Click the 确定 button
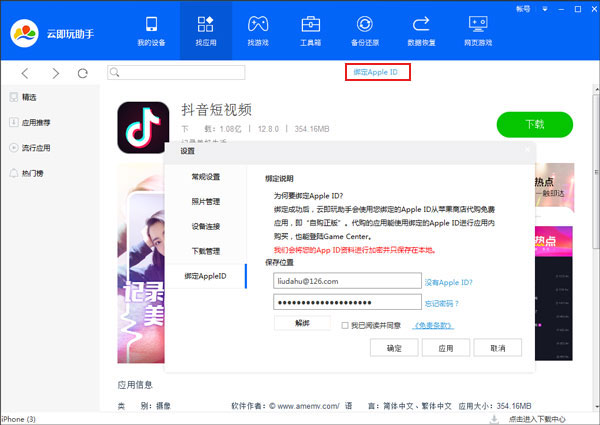 (x=394, y=348)
